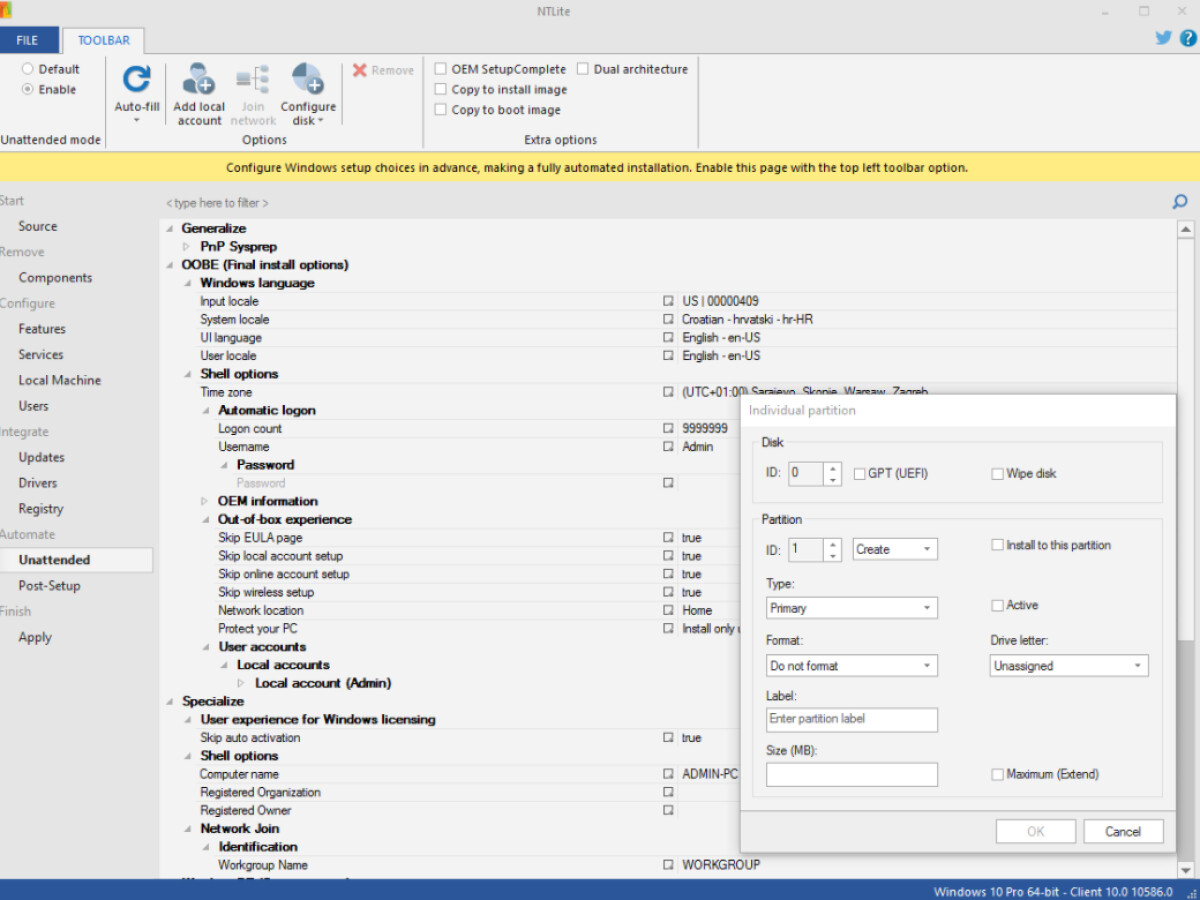Click the edit icon beside Username Admin

(x=668, y=446)
